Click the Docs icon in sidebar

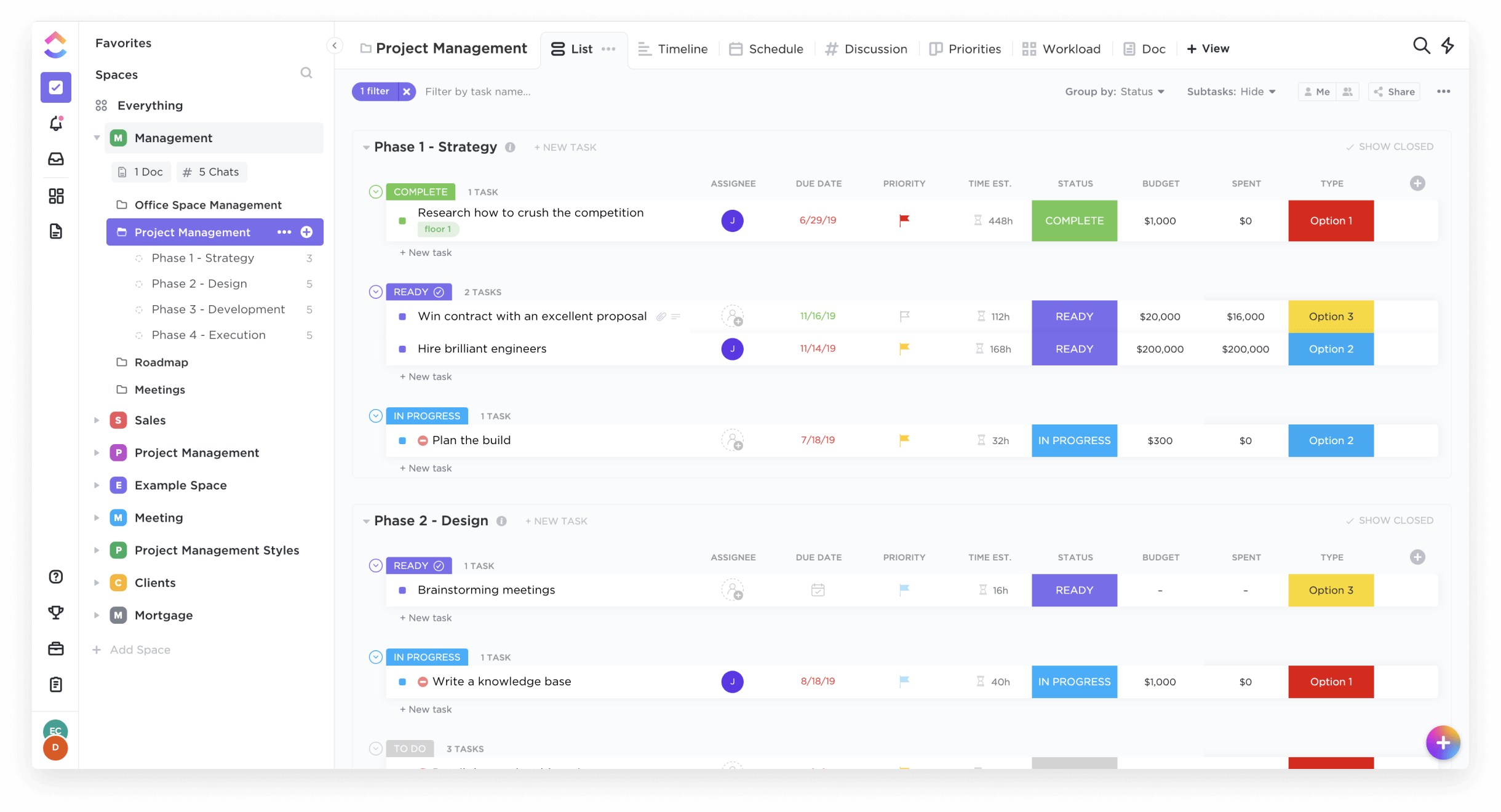[55, 231]
